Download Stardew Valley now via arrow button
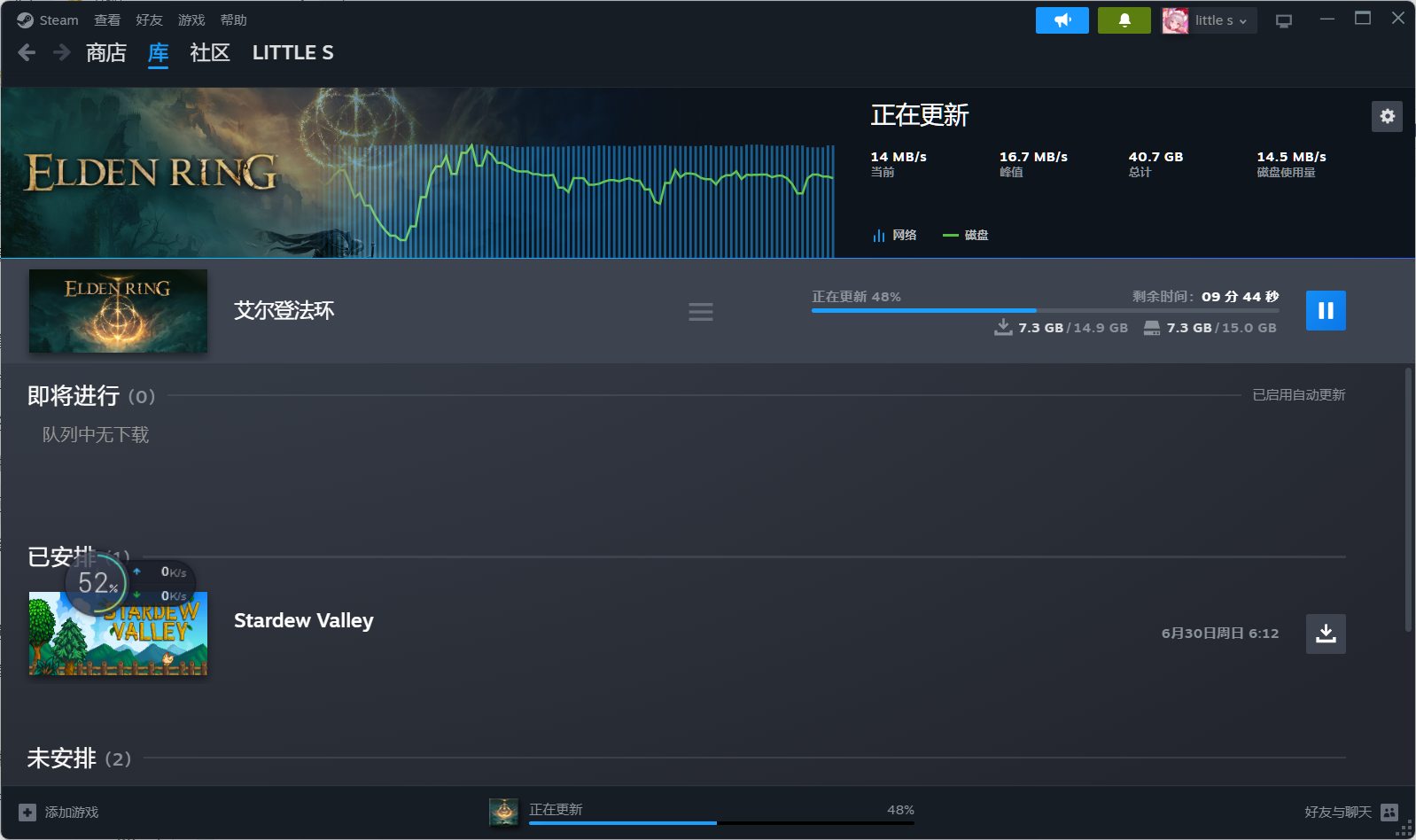The image size is (1416, 840). tap(1326, 634)
